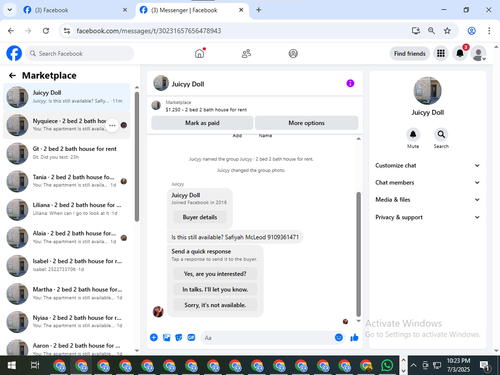Open Windows Start menu
500x375 pixels.
(x=11, y=365)
